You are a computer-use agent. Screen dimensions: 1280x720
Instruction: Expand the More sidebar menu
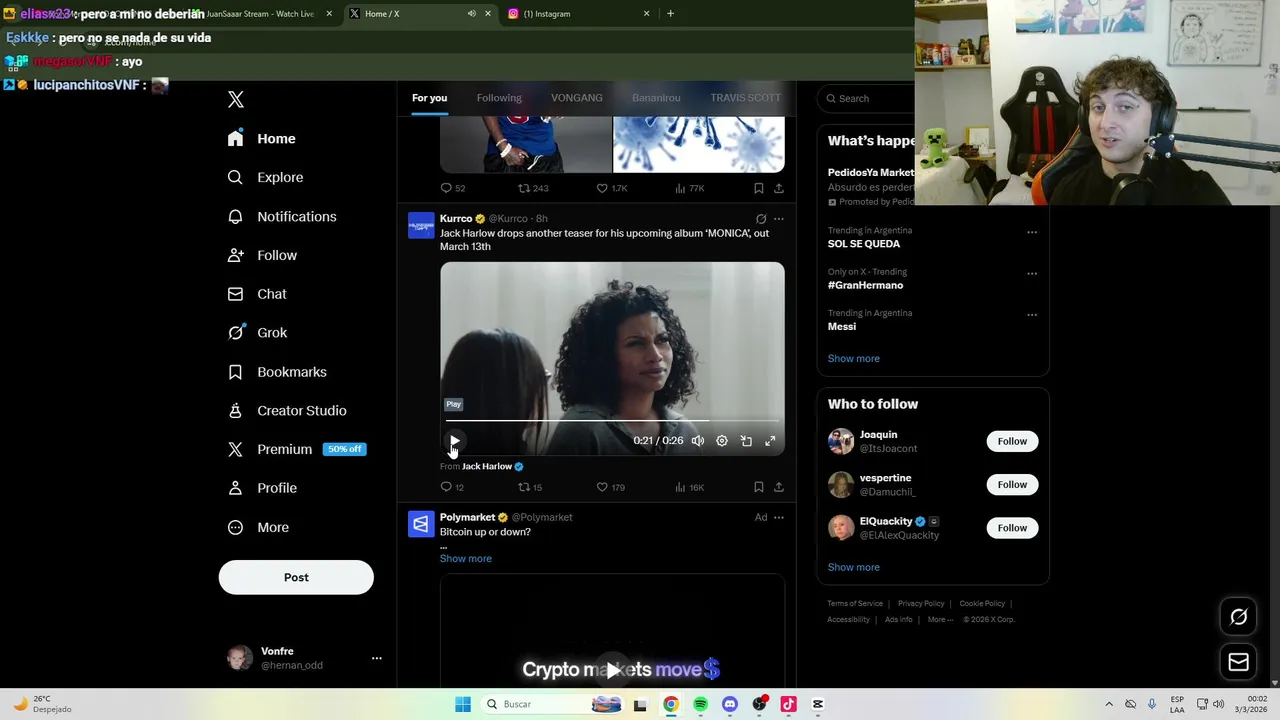coord(258,527)
